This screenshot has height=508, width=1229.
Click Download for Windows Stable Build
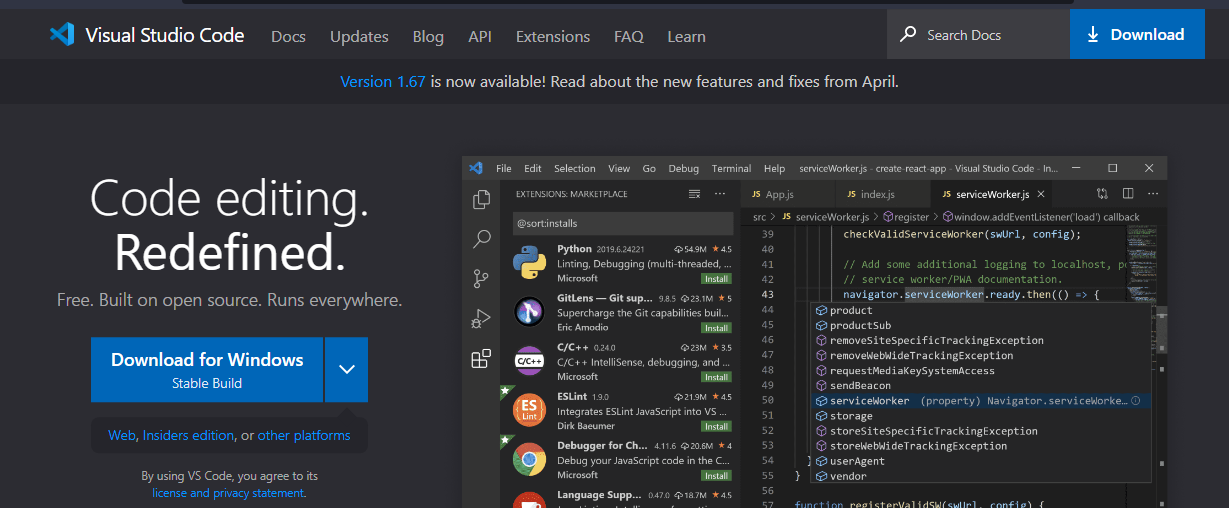pyautogui.click(x=207, y=369)
